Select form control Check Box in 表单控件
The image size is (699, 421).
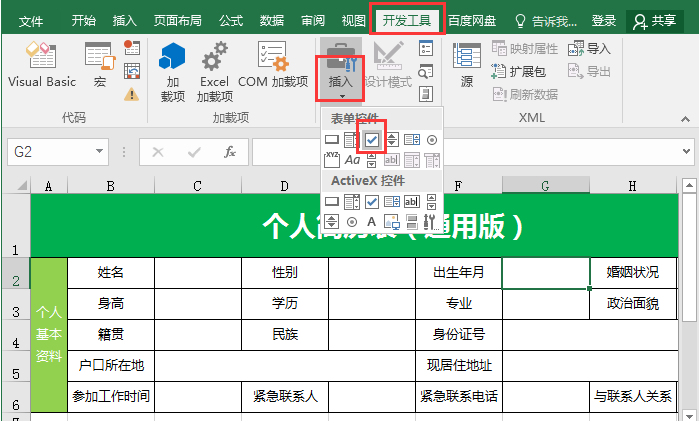point(371,140)
